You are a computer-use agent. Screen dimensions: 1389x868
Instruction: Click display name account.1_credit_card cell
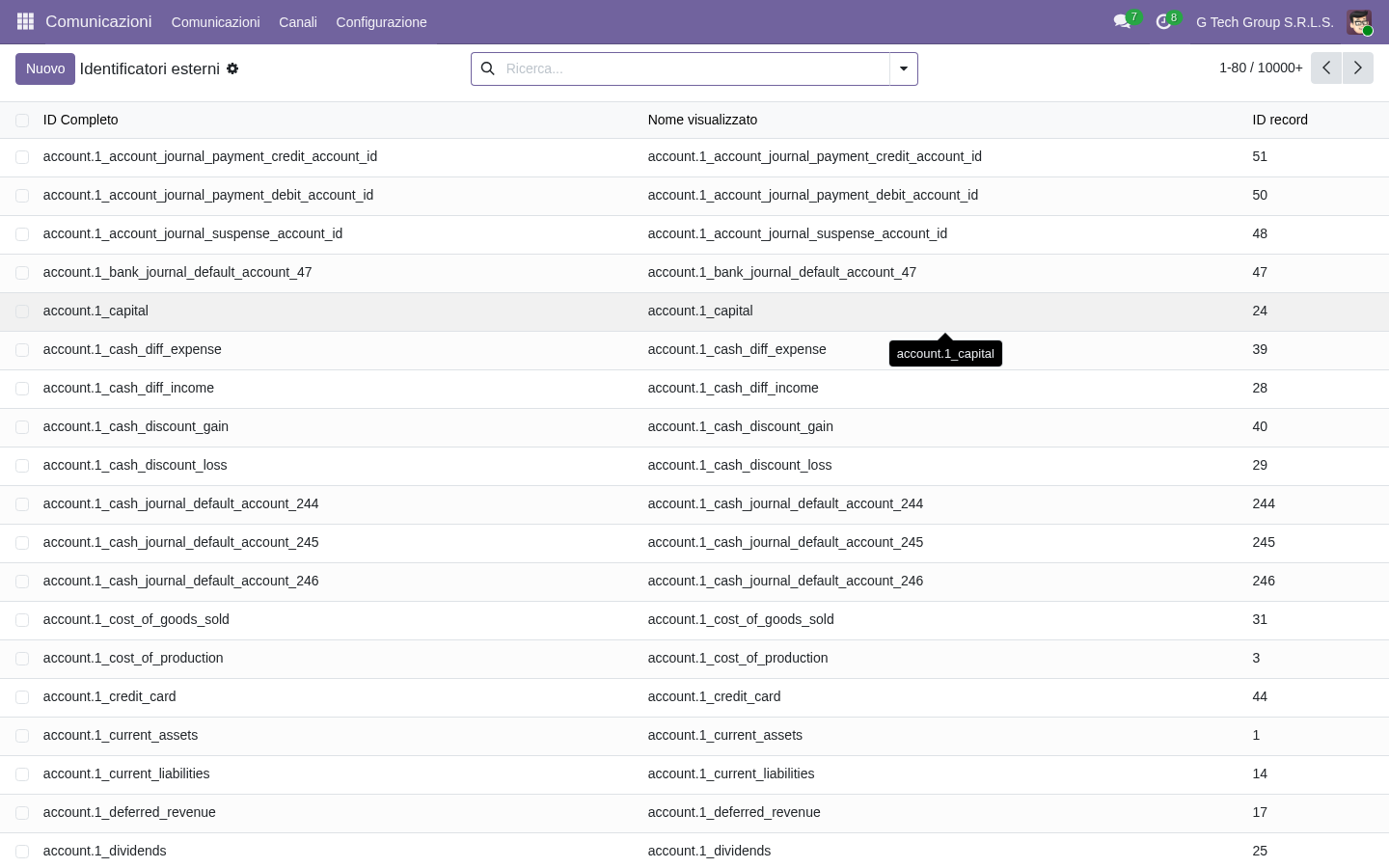pos(714,696)
